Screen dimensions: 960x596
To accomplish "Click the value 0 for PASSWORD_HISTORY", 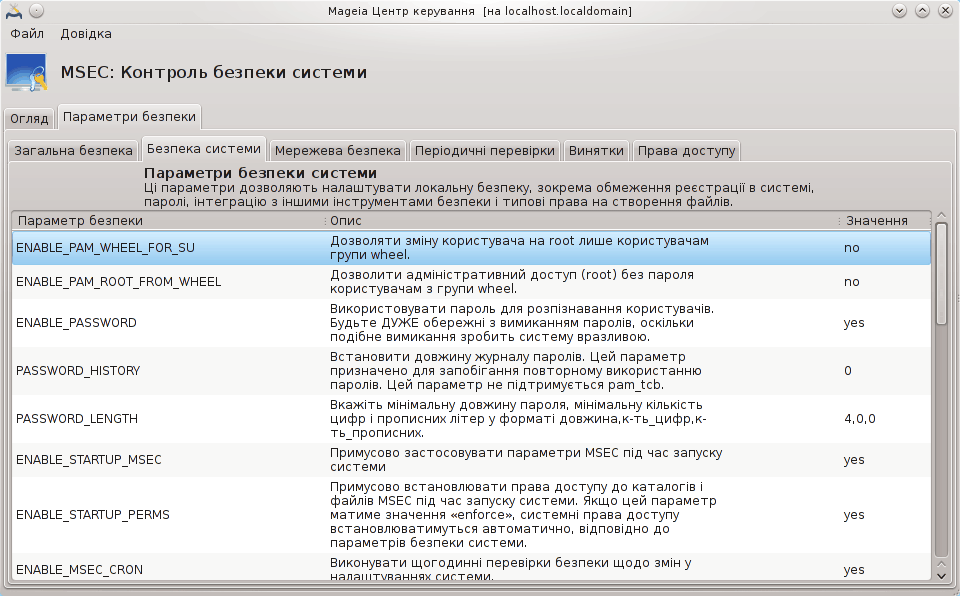I will point(848,371).
